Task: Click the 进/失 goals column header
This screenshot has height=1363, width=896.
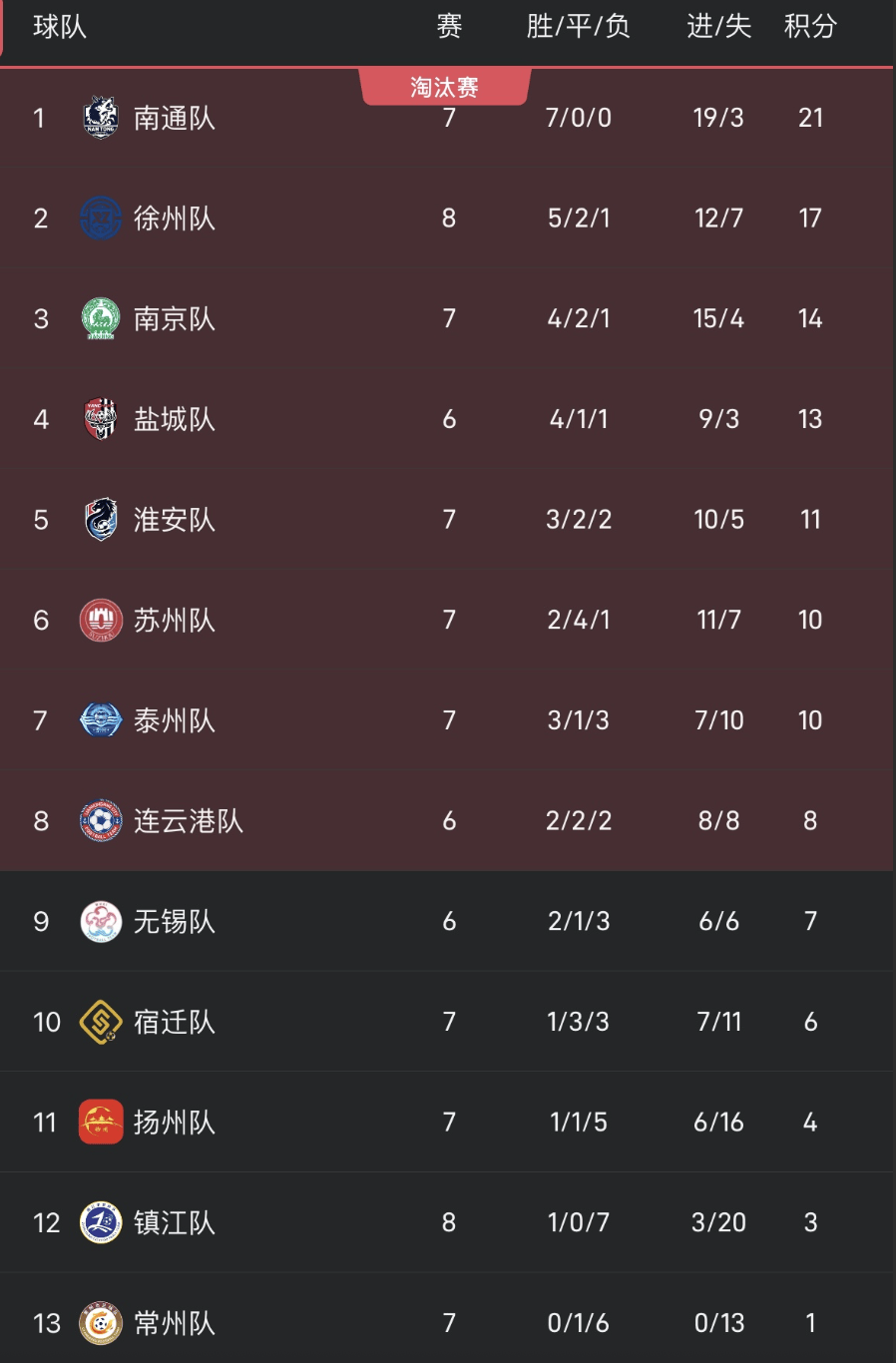Action: (718, 27)
